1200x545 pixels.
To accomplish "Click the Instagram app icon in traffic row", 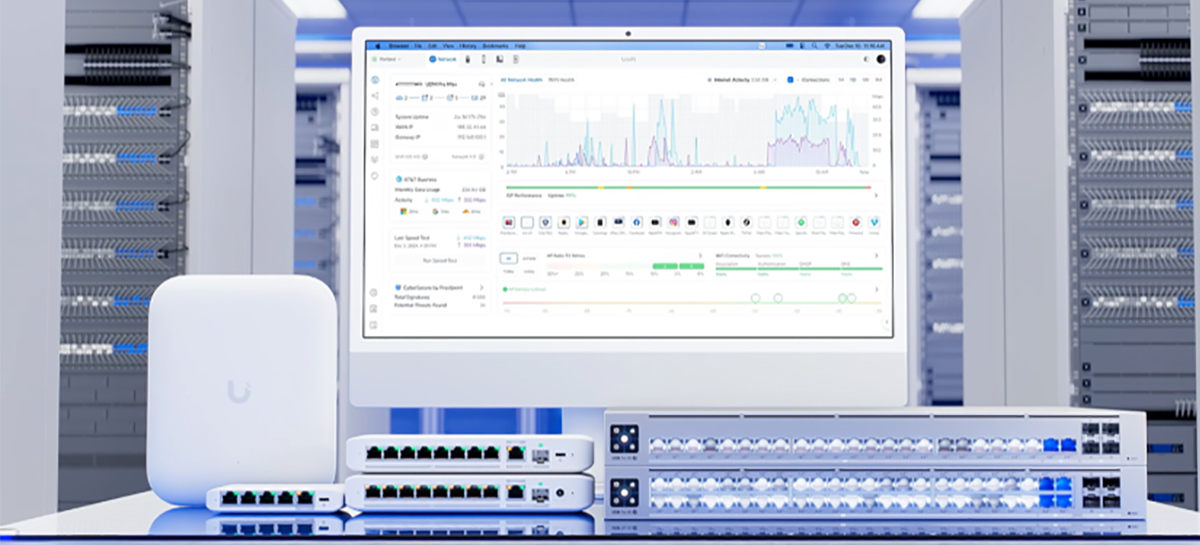I will (673, 222).
